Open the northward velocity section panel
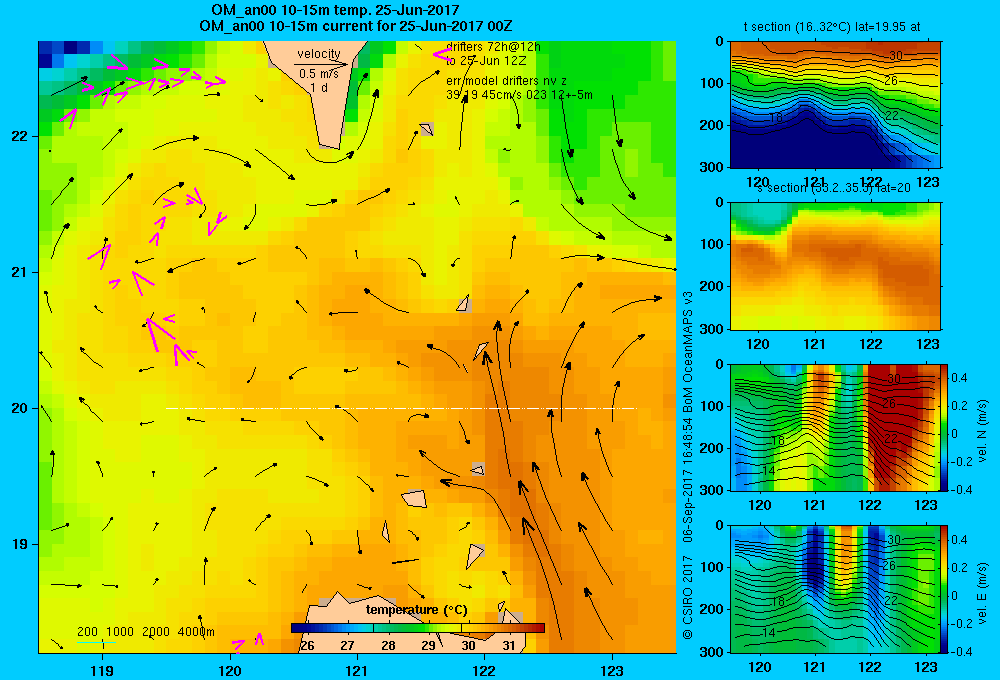 coord(835,427)
